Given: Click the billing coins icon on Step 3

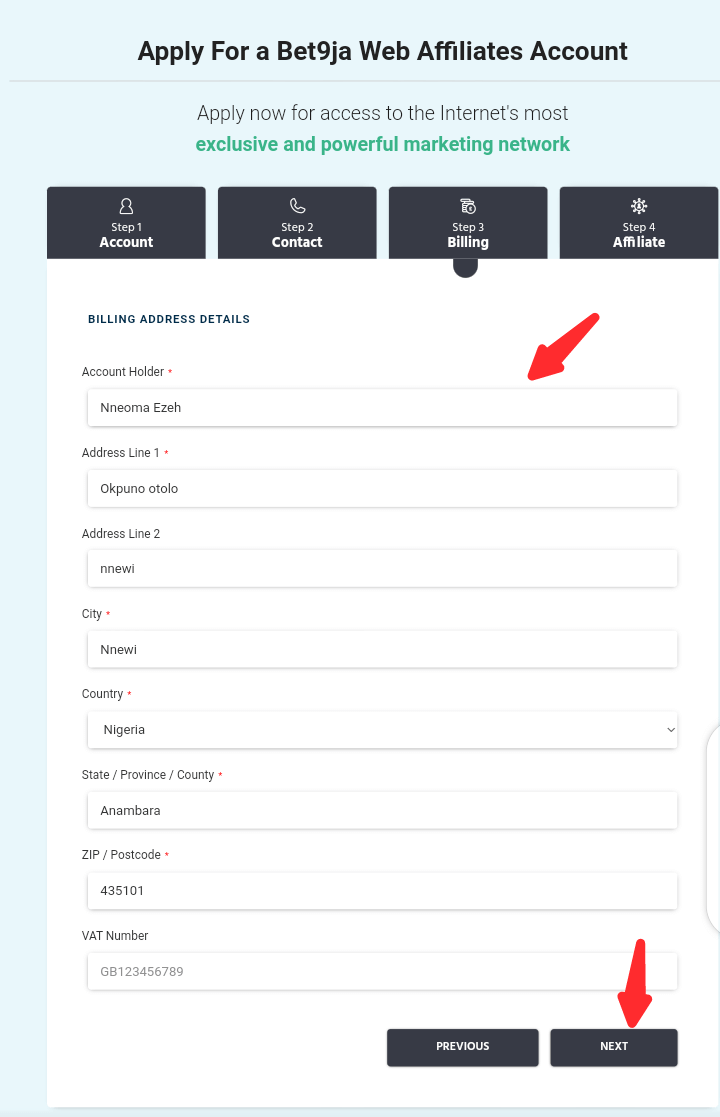Looking at the screenshot, I should point(468,206).
